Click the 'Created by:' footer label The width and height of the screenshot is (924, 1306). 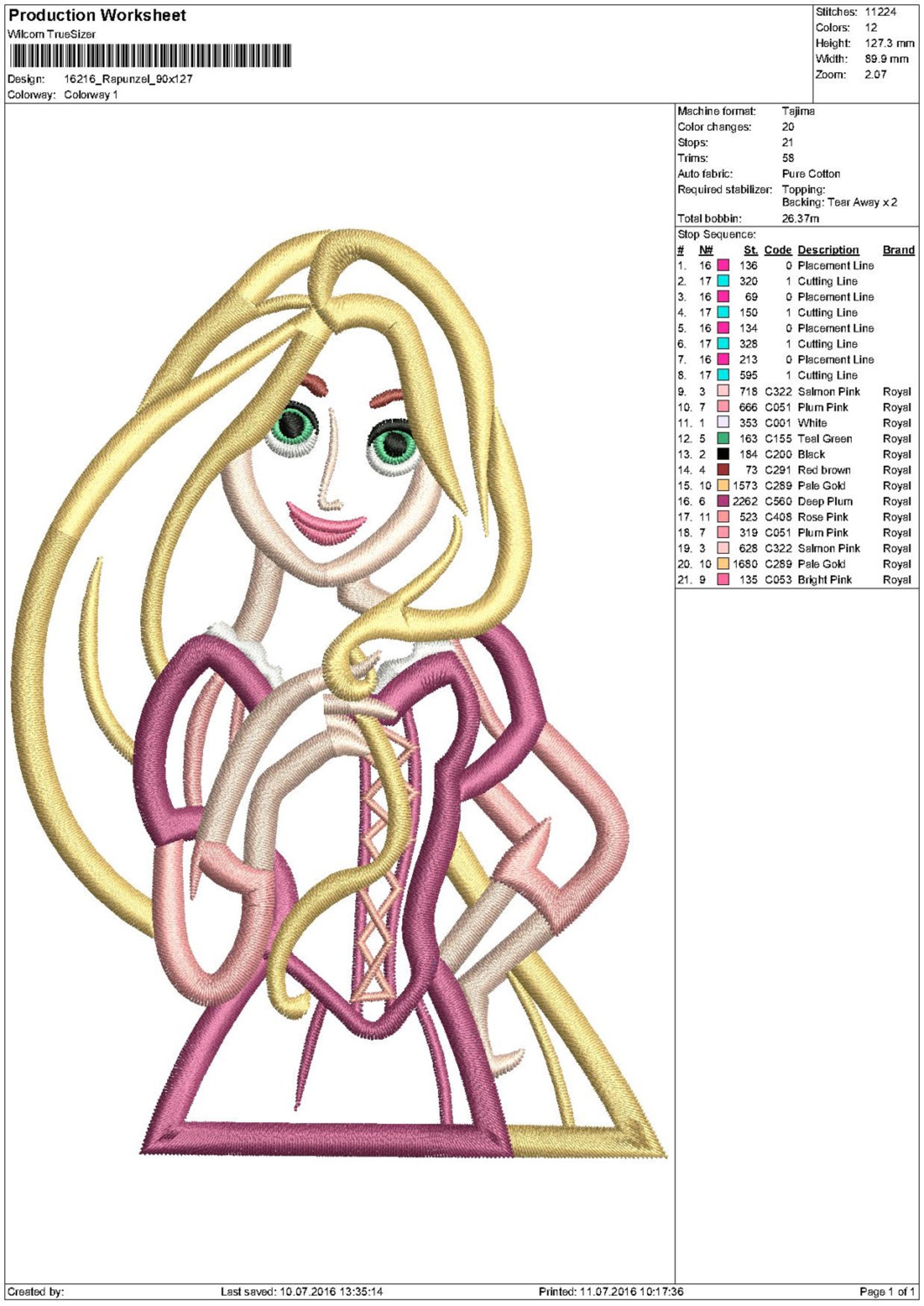[x=36, y=1291]
